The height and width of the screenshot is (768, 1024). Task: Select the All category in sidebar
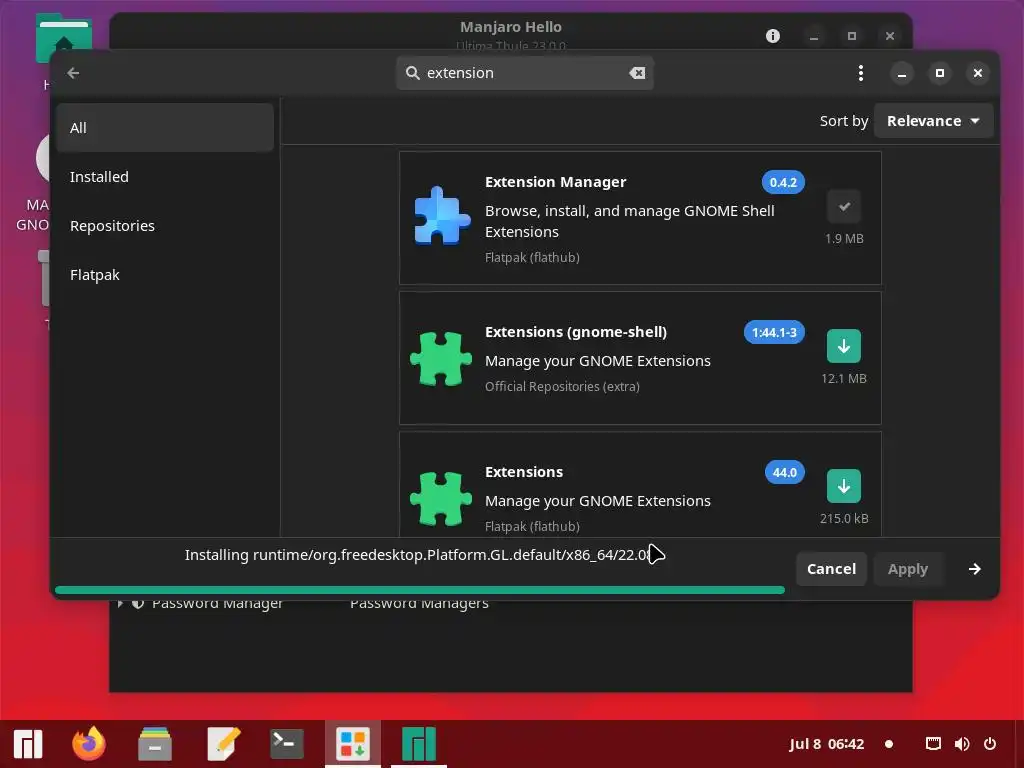tap(165, 128)
